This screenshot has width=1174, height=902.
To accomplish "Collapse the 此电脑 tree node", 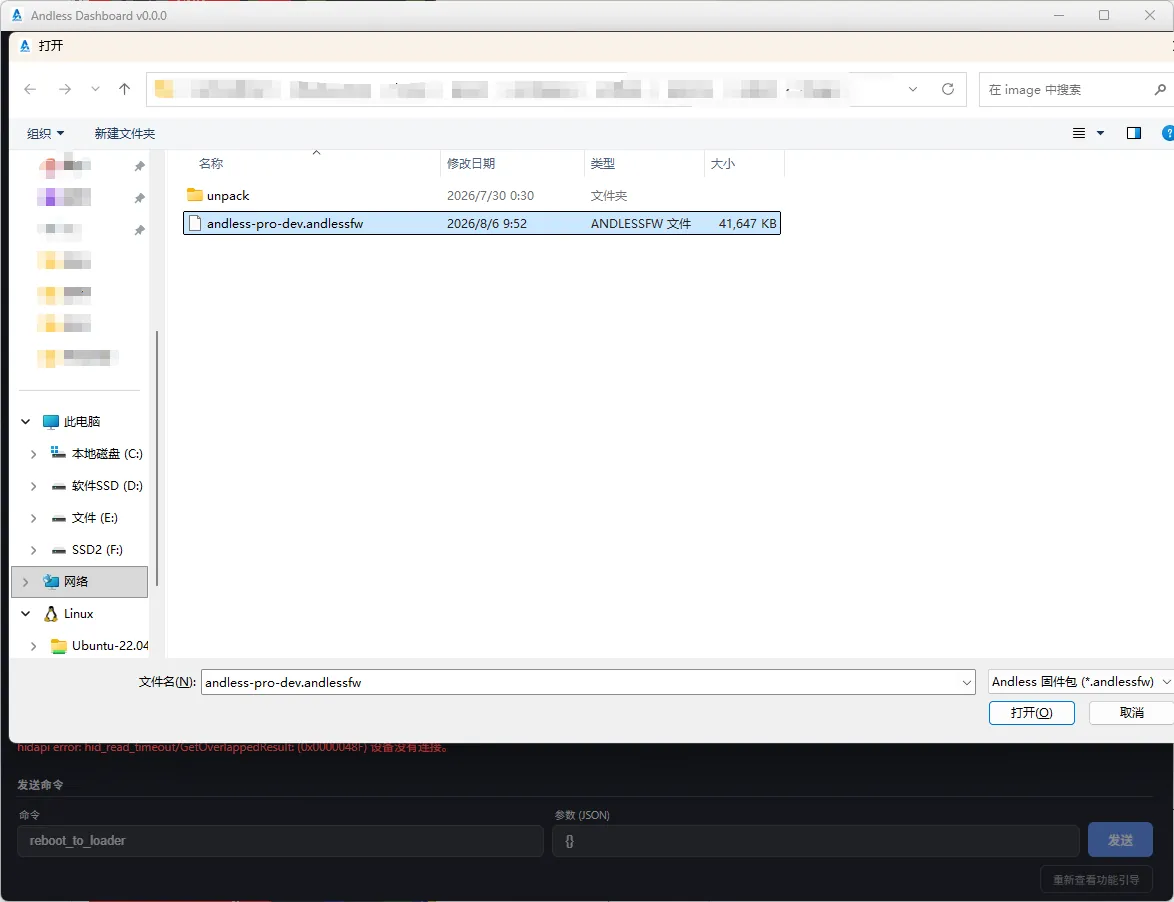I will (x=25, y=421).
